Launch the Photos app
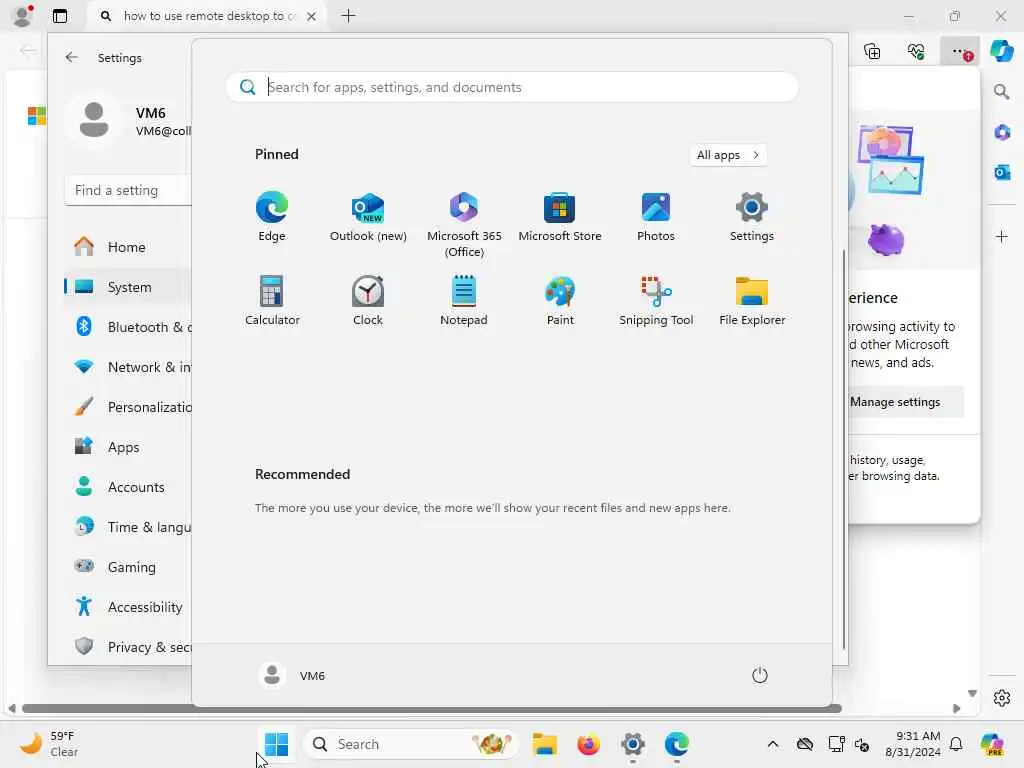The height and width of the screenshot is (768, 1024). tap(656, 217)
